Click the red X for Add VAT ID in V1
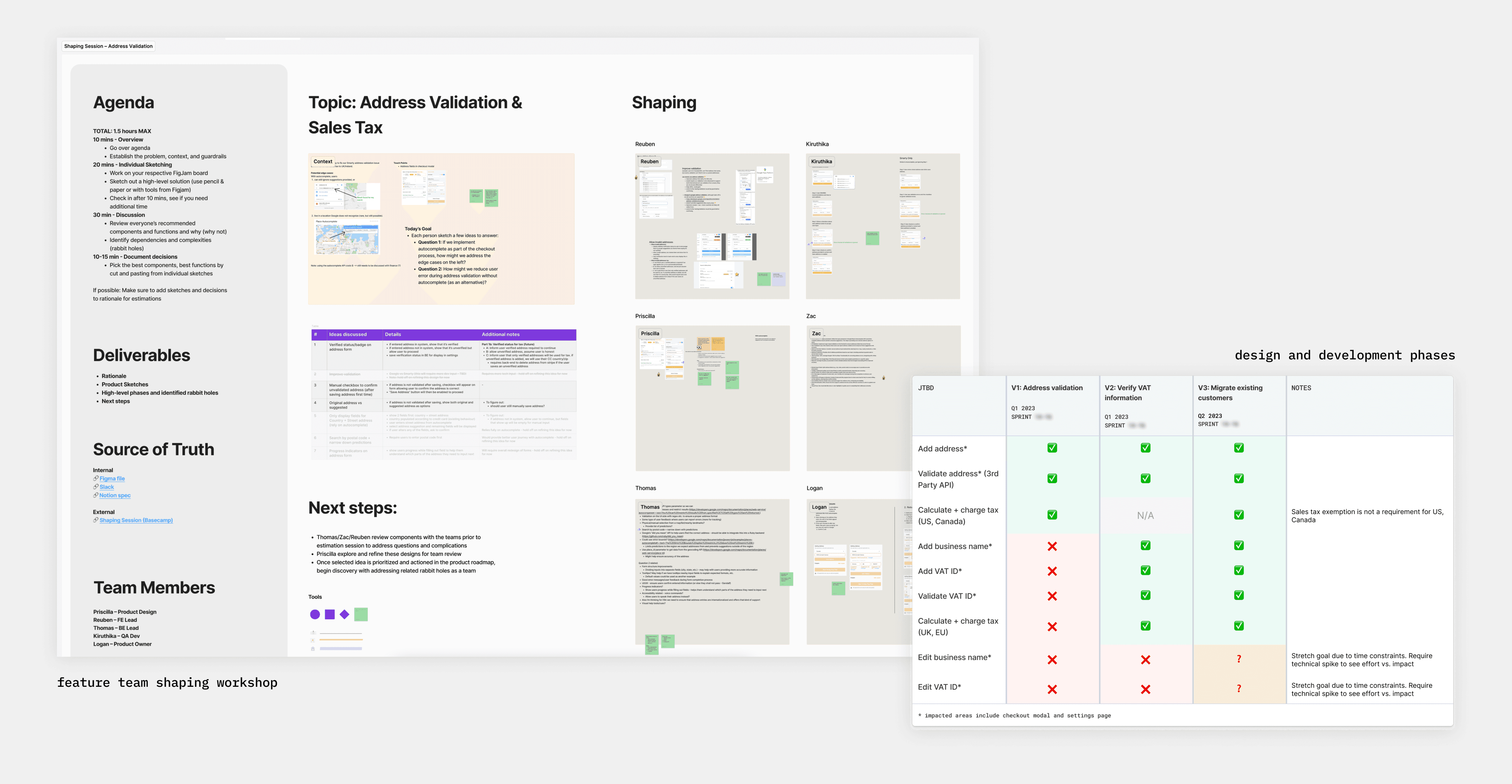Screen dimensions: 1512x784 pyautogui.click(x=1052, y=571)
